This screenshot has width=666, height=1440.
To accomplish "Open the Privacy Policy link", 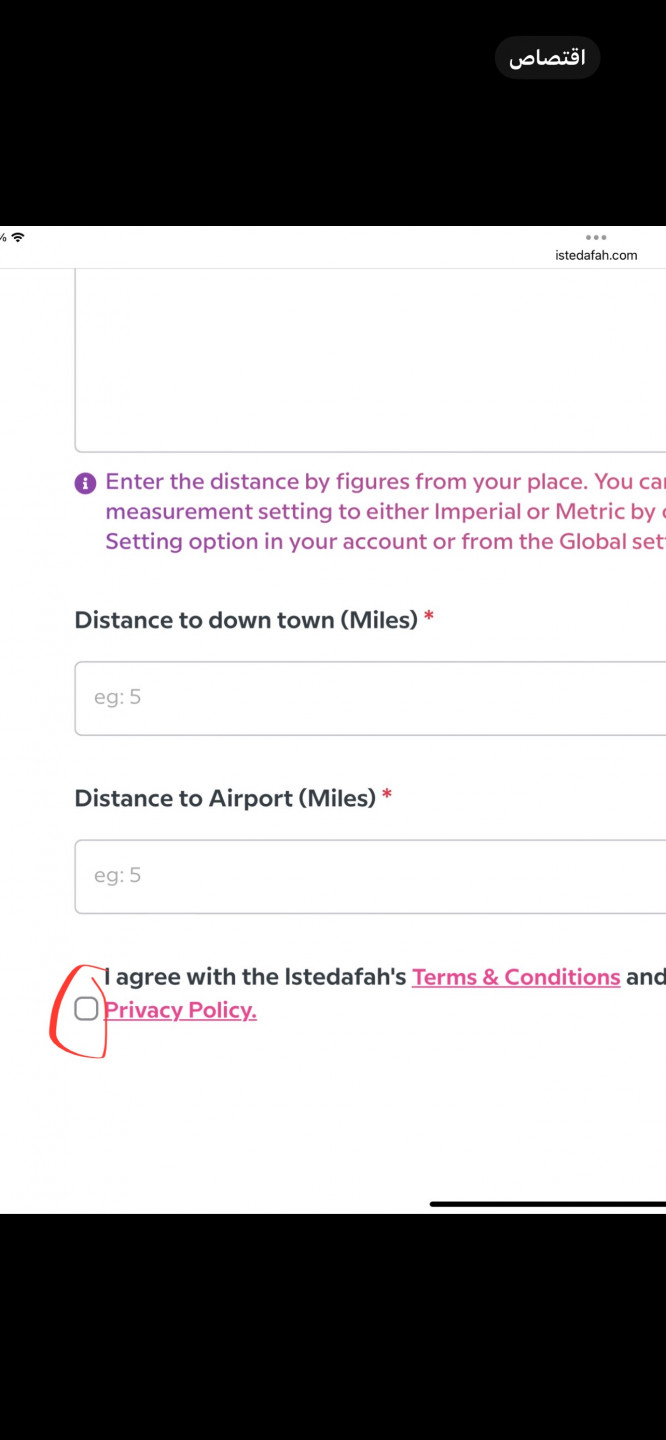I will tap(181, 1010).
